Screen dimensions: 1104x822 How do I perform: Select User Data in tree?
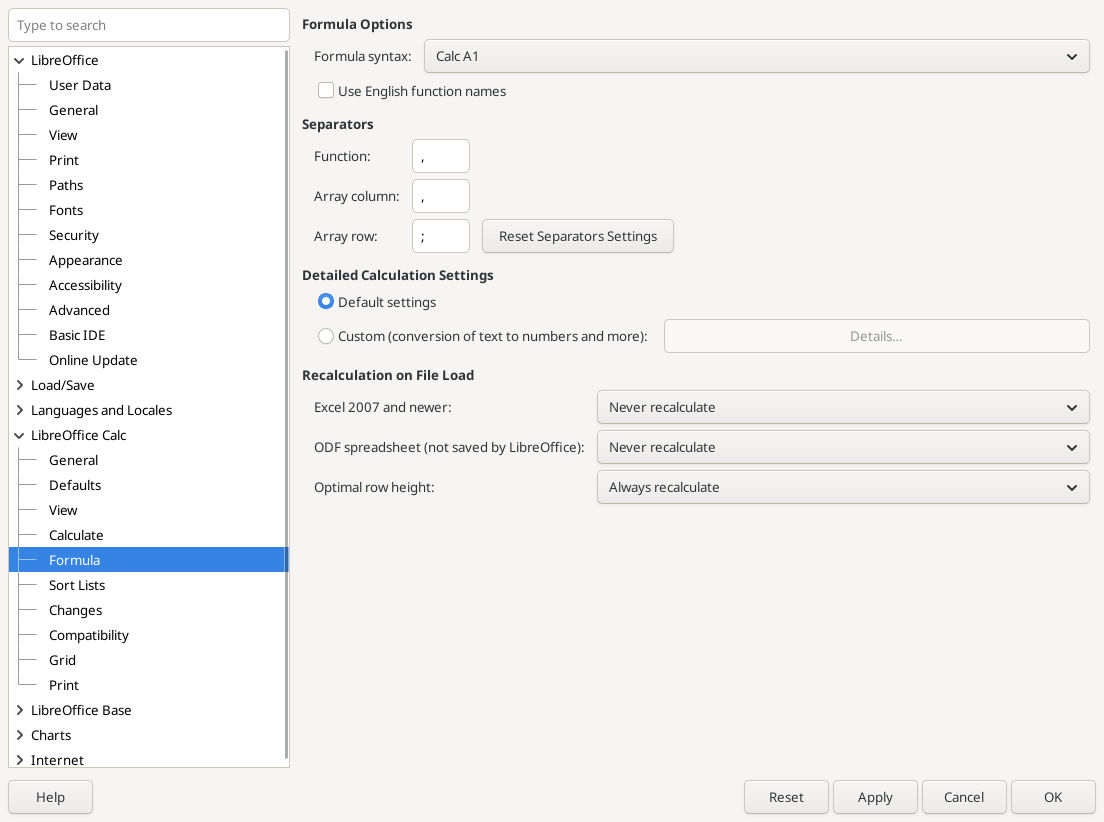tap(80, 85)
